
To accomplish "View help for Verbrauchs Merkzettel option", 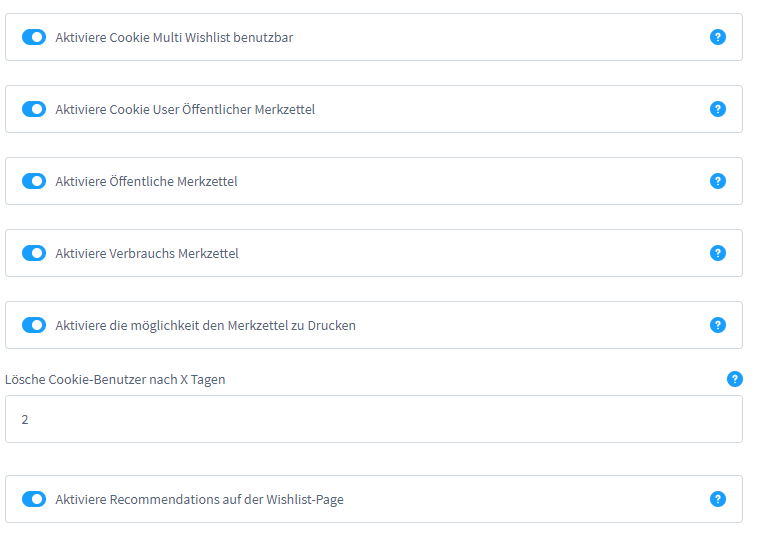I will point(717,253).
